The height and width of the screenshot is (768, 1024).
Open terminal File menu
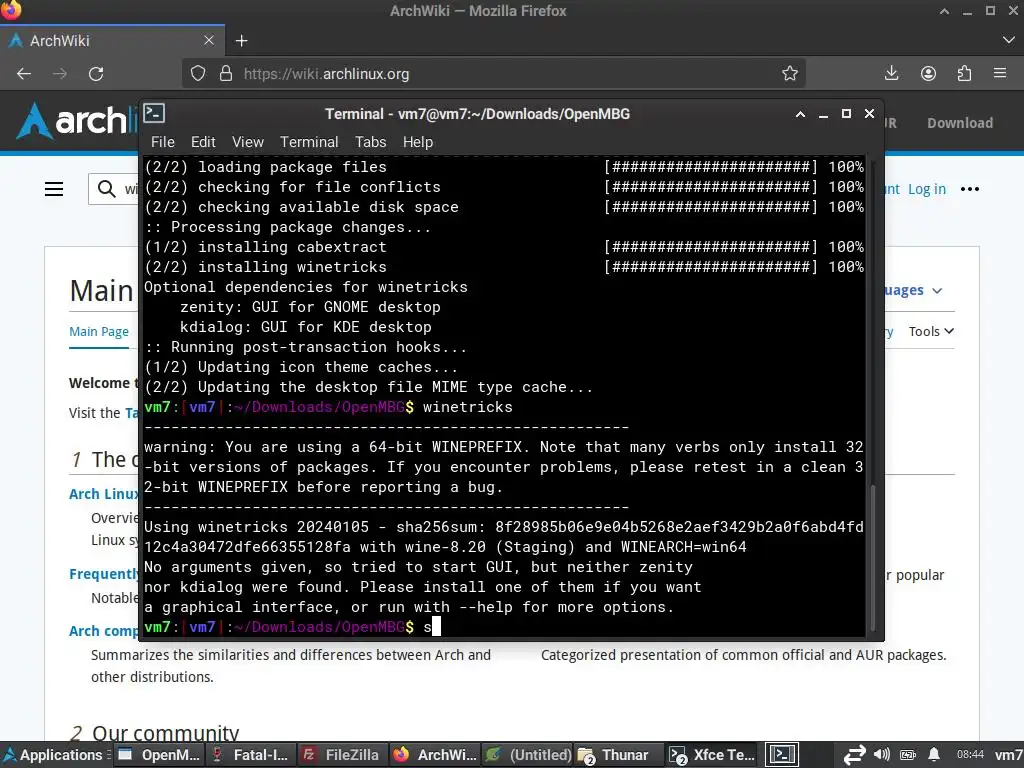pyautogui.click(x=163, y=142)
